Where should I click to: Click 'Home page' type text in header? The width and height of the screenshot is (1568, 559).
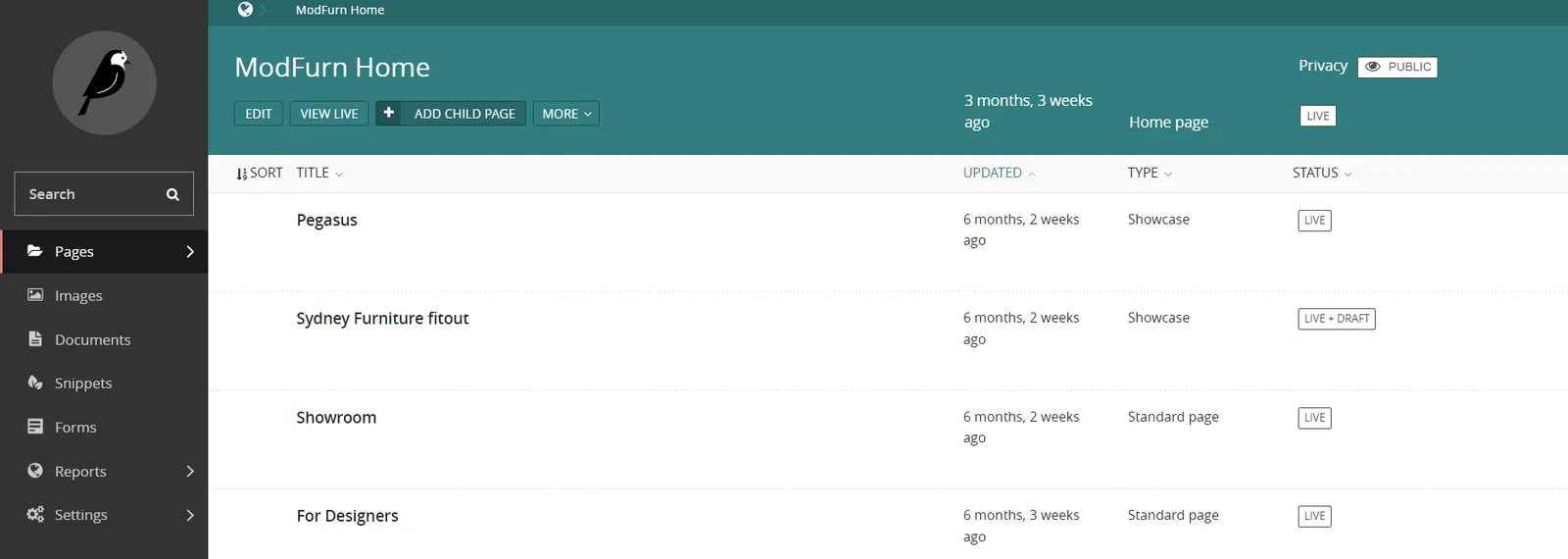1168,122
